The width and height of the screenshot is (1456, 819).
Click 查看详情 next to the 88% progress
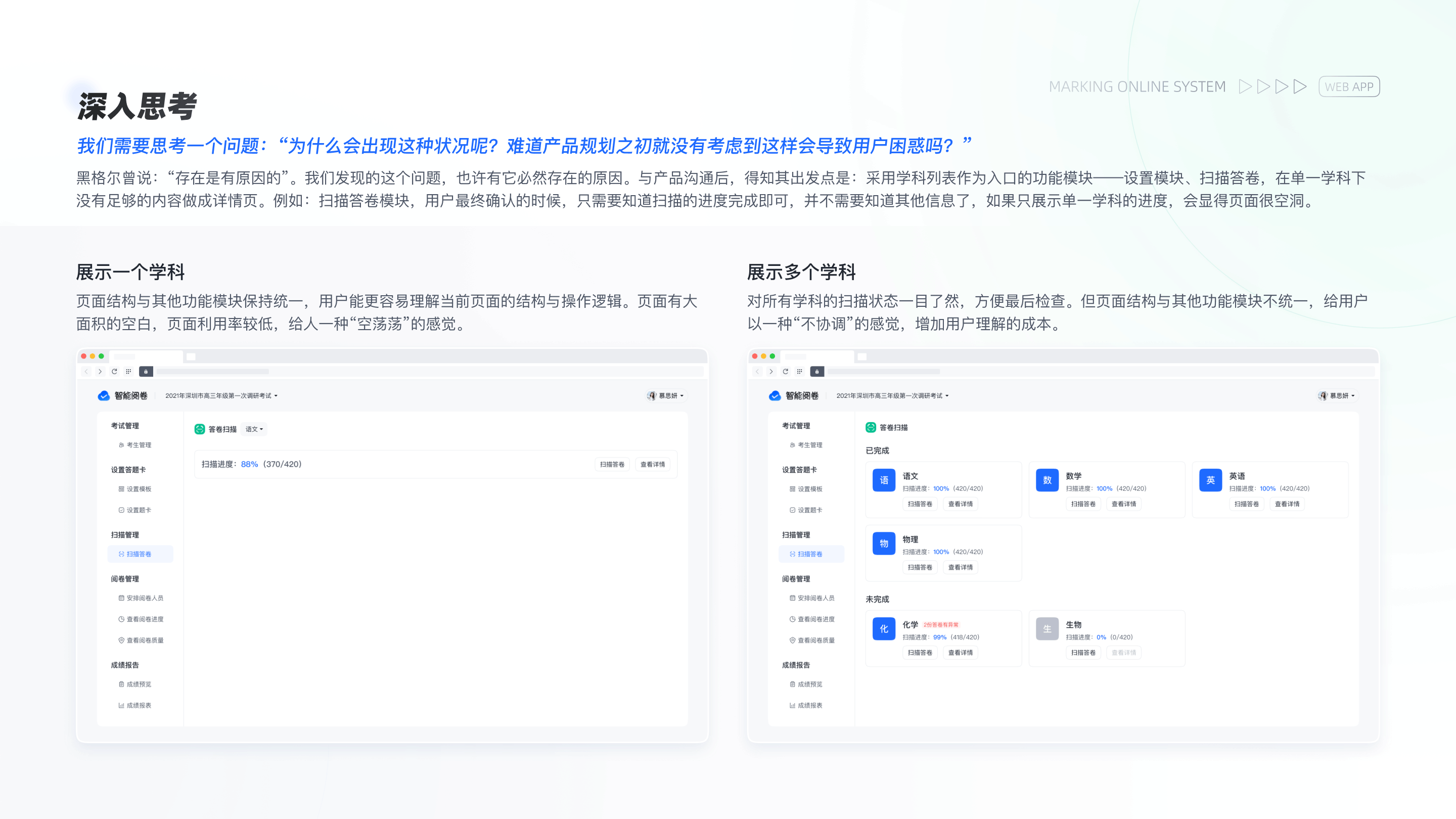click(x=653, y=464)
